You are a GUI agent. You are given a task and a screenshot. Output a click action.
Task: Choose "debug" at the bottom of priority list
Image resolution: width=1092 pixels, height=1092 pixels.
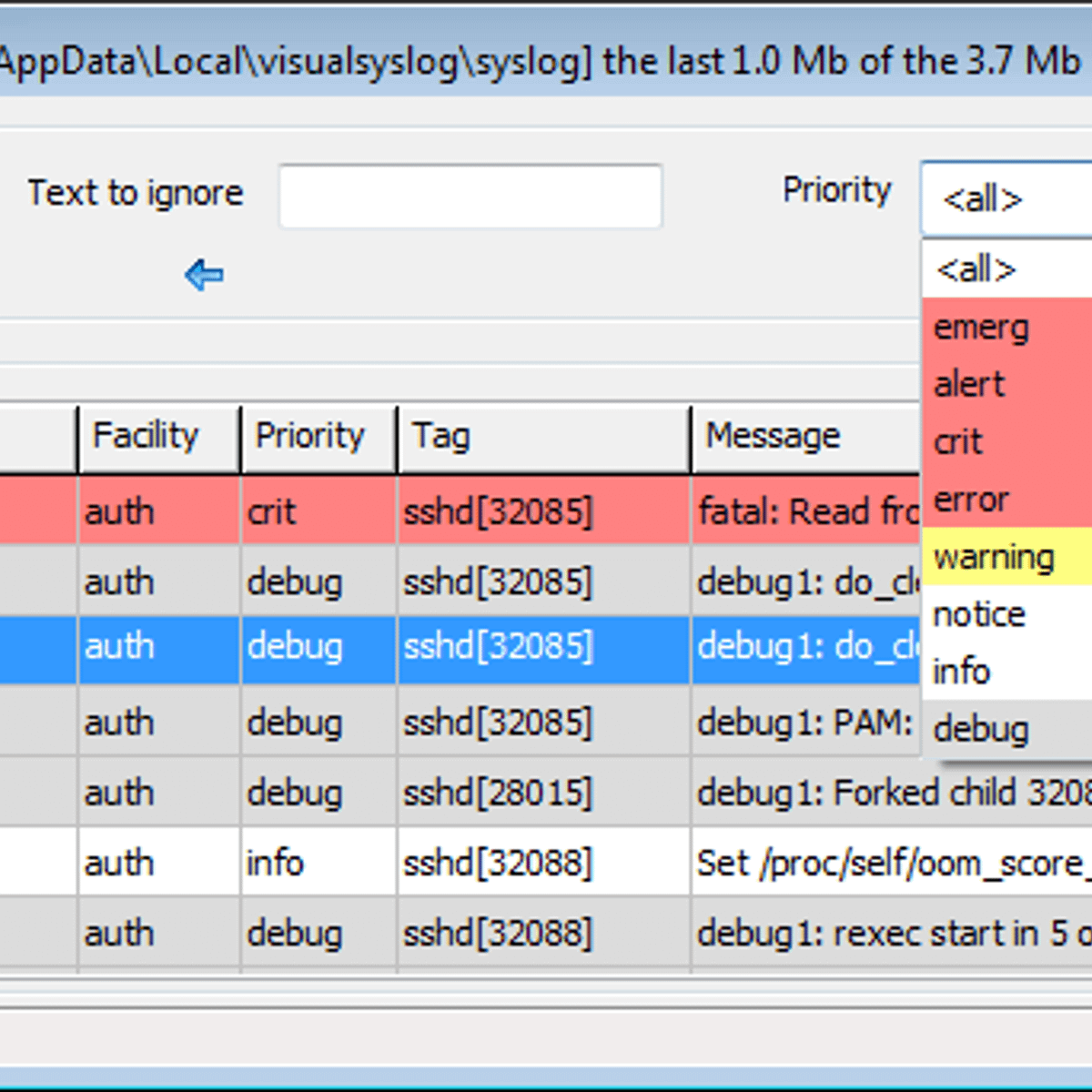pos(980,728)
